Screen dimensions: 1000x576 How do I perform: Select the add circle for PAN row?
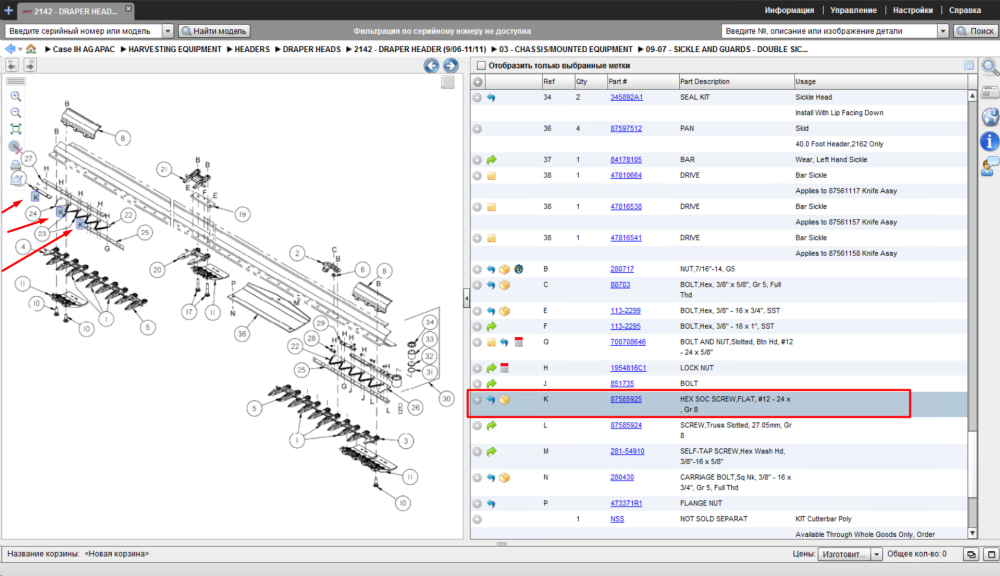click(477, 129)
